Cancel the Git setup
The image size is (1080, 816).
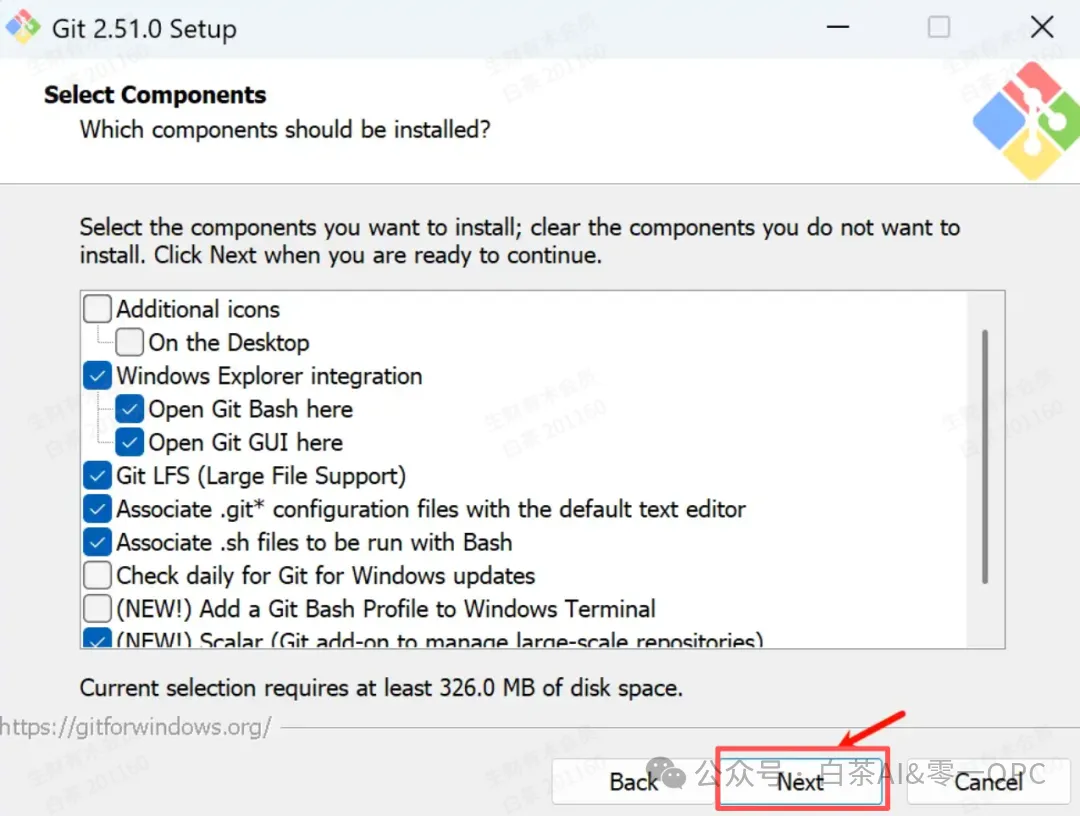tap(988, 781)
